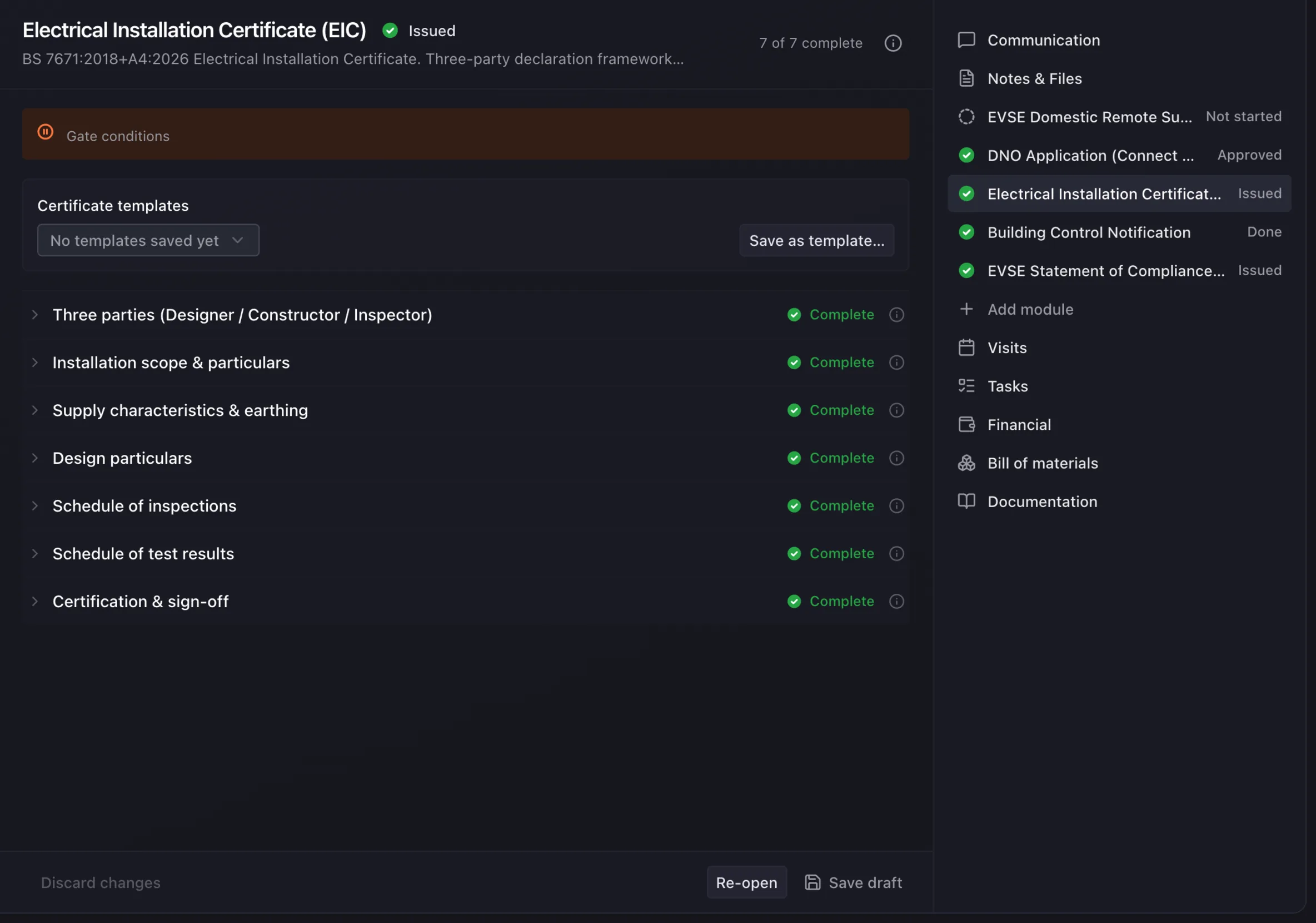Click the Re-open button
1316x923 pixels.
(746, 882)
